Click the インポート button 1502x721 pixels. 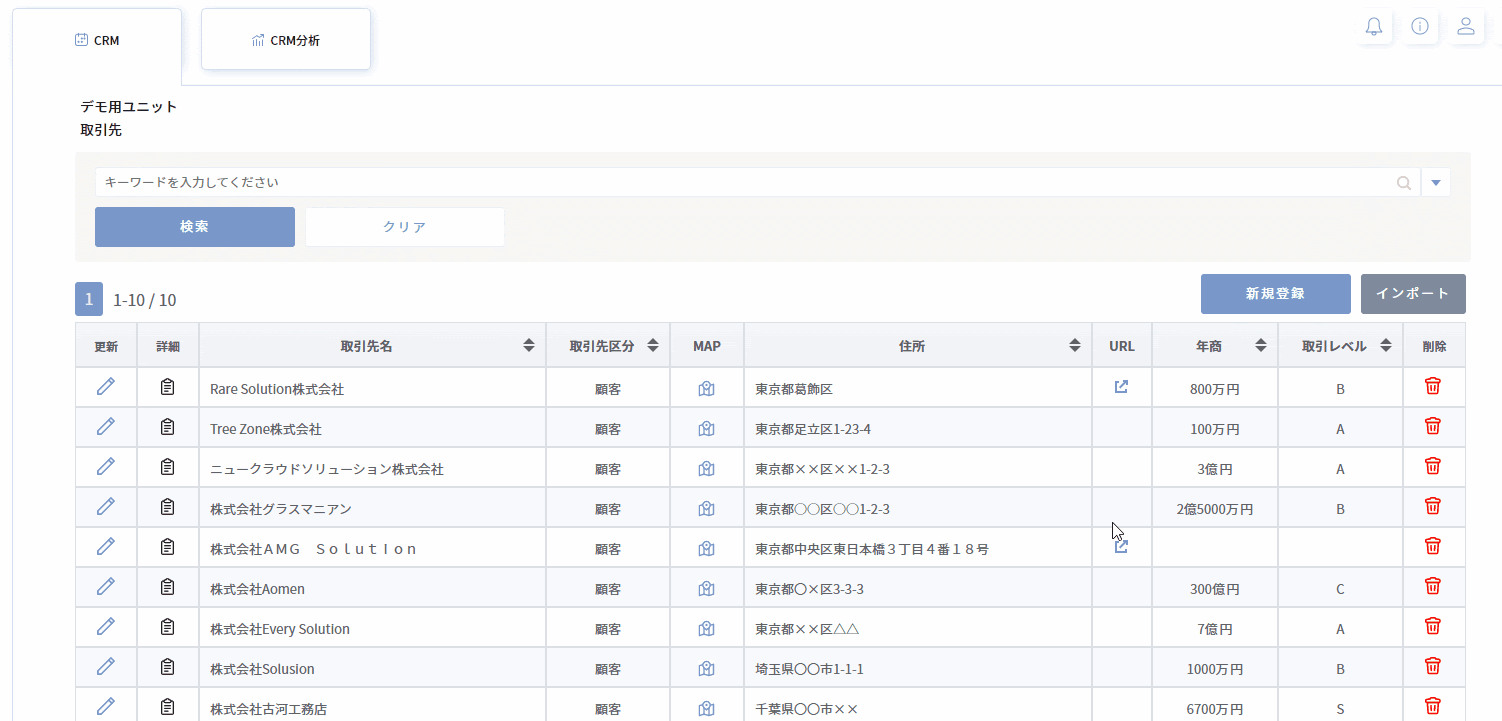pyautogui.click(x=1413, y=294)
